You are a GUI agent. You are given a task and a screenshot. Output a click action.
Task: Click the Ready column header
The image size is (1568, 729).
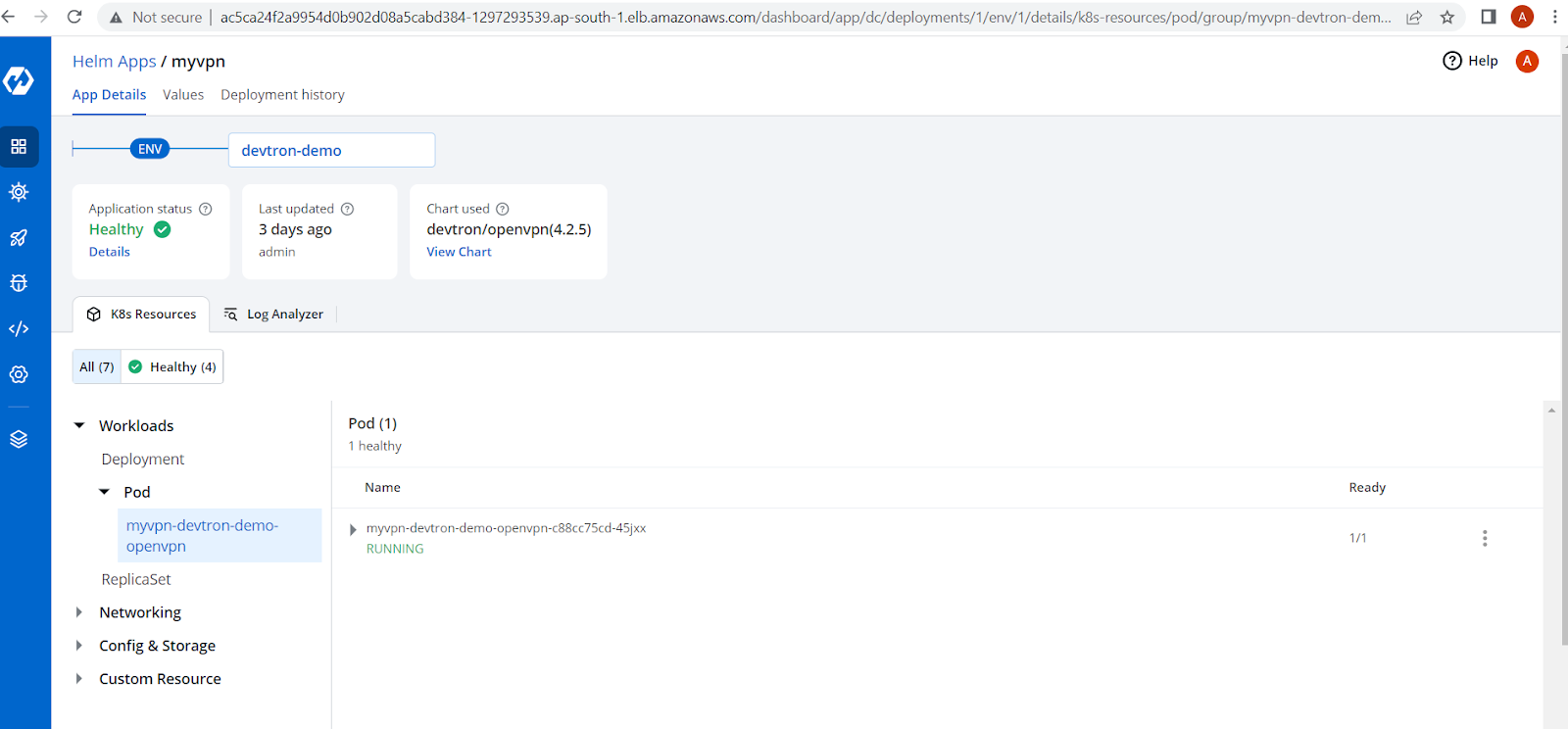pyautogui.click(x=1367, y=488)
